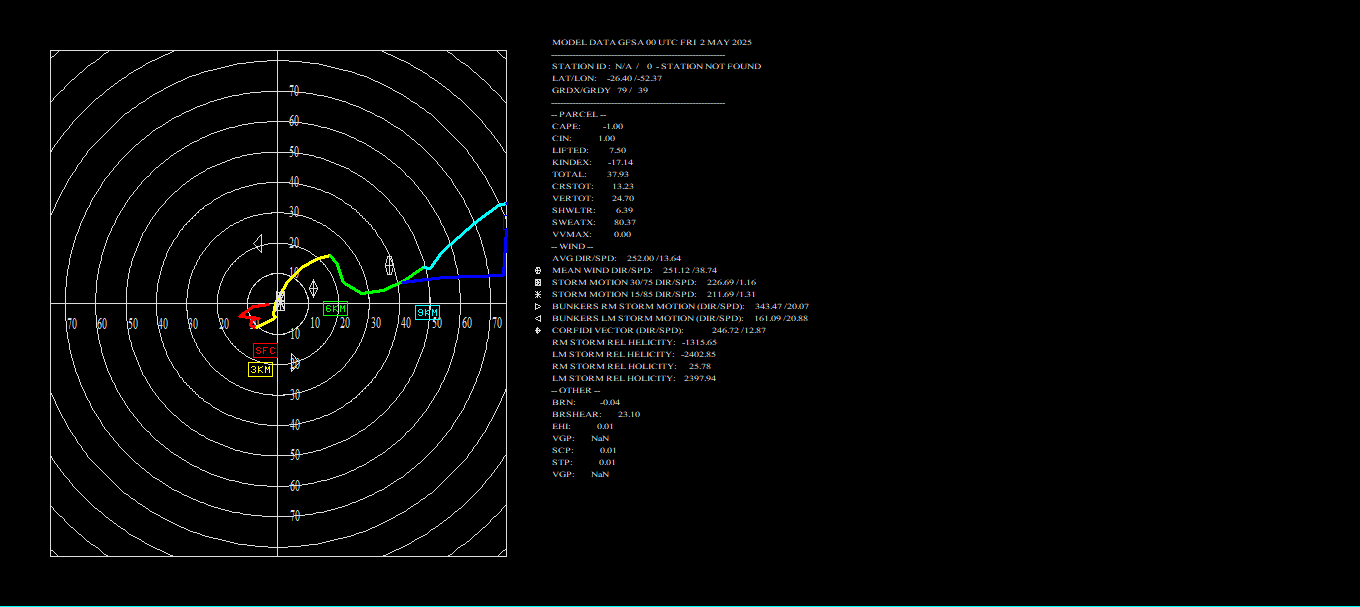Select the triangle symbol beside BUNKERS LM STORM MOTION
Viewport: 1360px width, 607px height.
coord(539,318)
